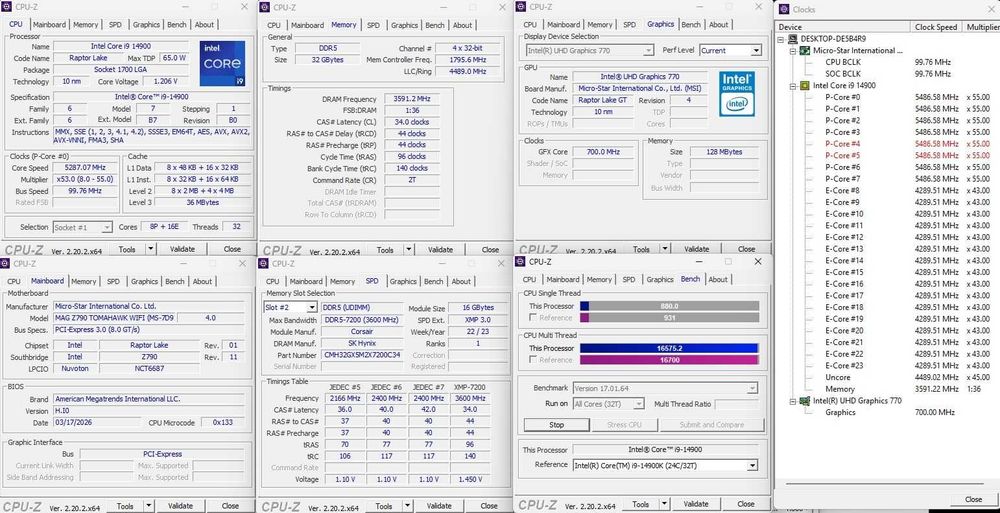Click the CPU-Z title icon of the Bench window
This screenshot has height=513, width=1000.
click(521, 262)
